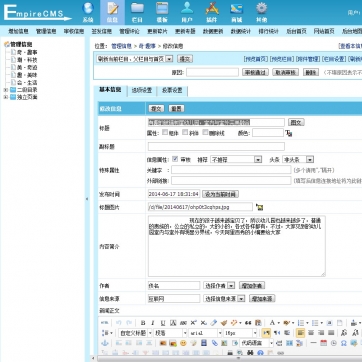Switch to the 基本信息 tab
Viewport: 362px width, 362px height.
pos(110,90)
